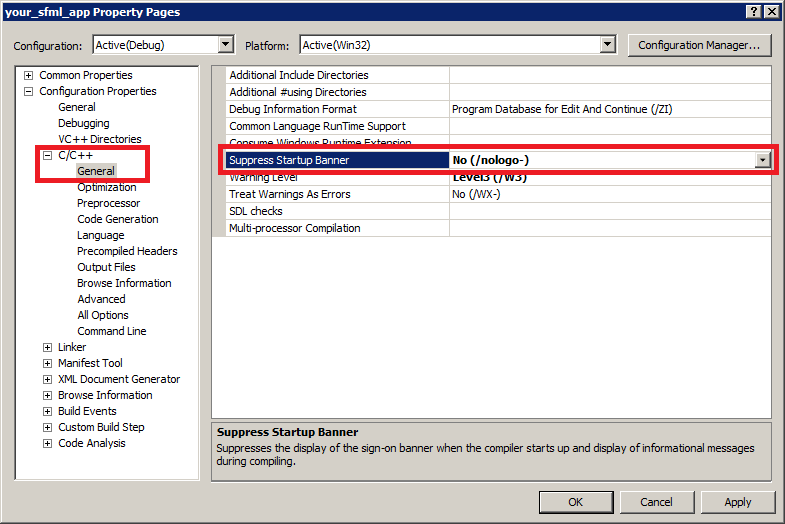Image resolution: width=785 pixels, height=524 pixels.
Task: Expand the Common Properties node
Action: 29,76
